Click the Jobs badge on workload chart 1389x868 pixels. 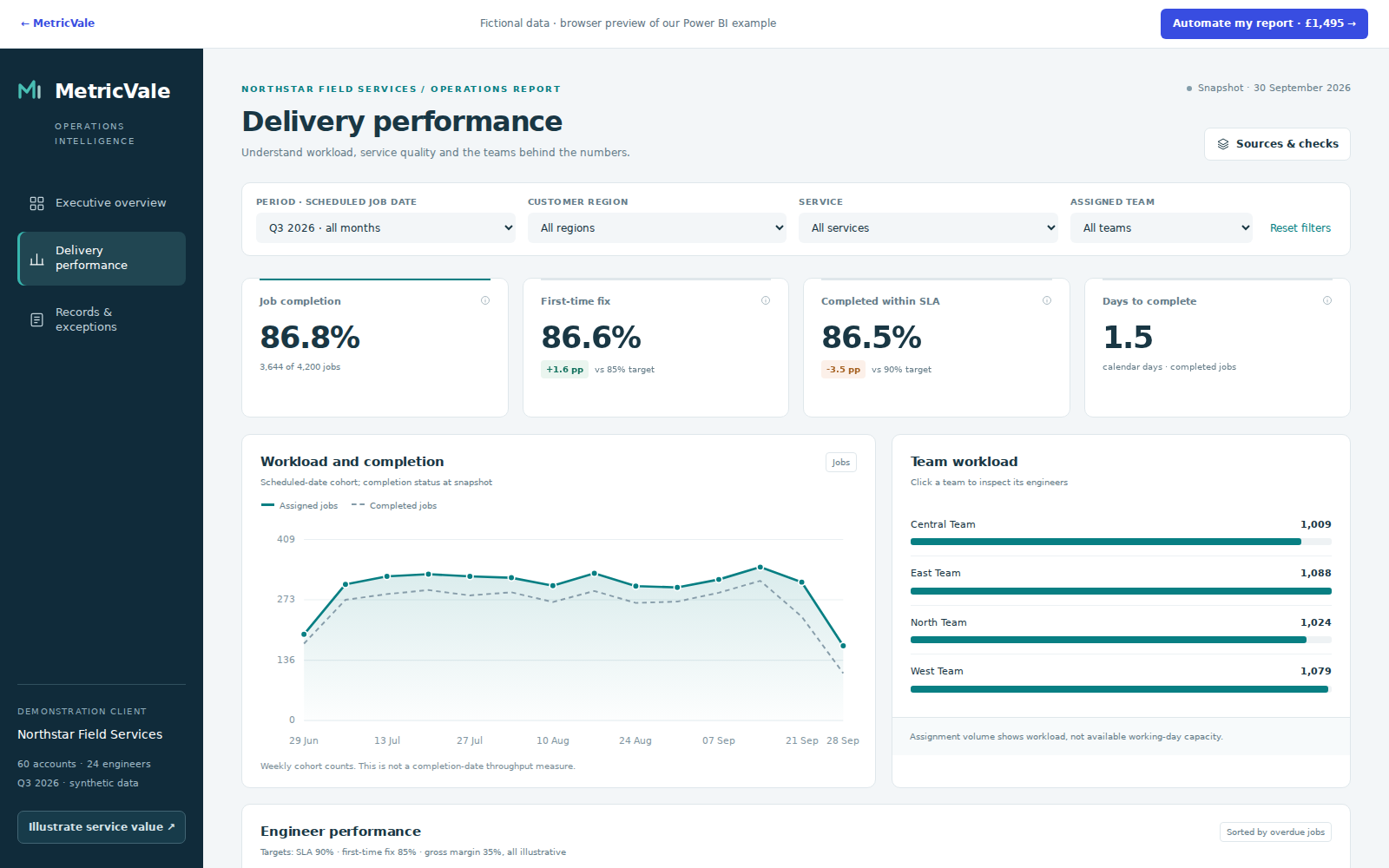[841, 463]
